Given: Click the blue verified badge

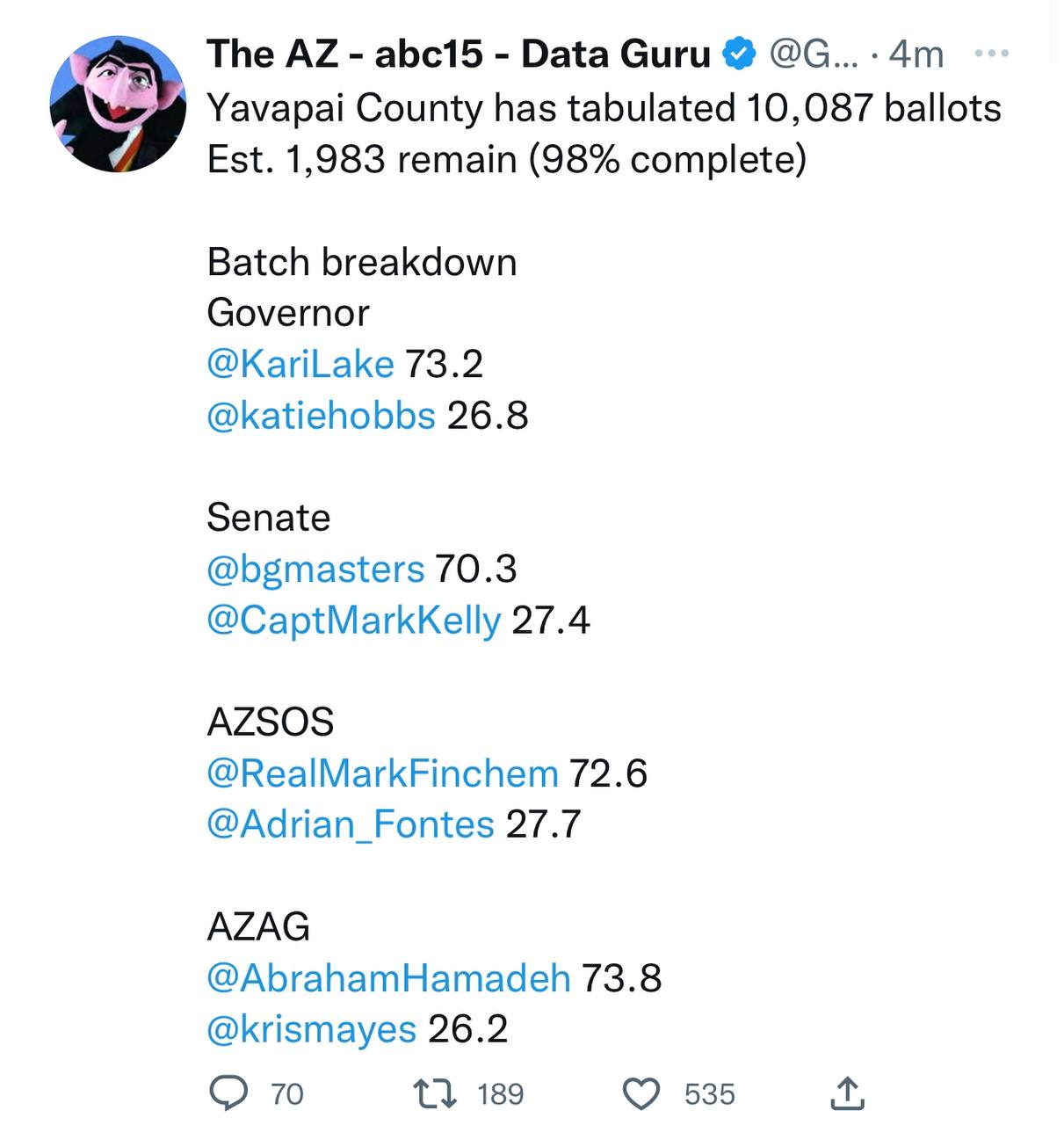Looking at the screenshot, I should point(739,54).
